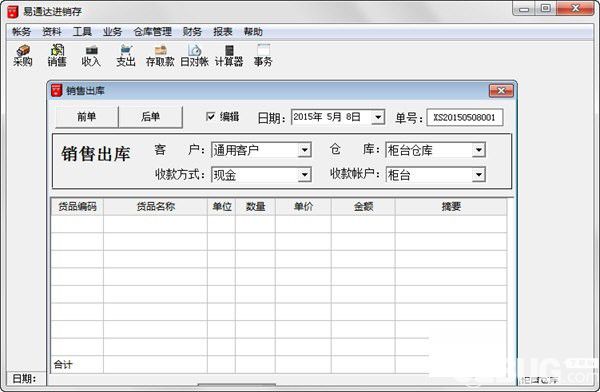Image resolution: width=600 pixels, height=392 pixels.
Task: Click the 数量 column header
Action: 255,207
